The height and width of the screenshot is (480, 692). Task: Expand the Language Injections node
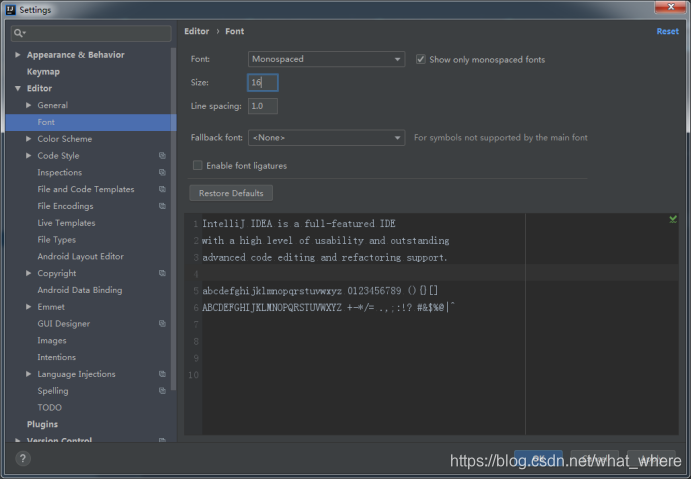click(x=28, y=374)
